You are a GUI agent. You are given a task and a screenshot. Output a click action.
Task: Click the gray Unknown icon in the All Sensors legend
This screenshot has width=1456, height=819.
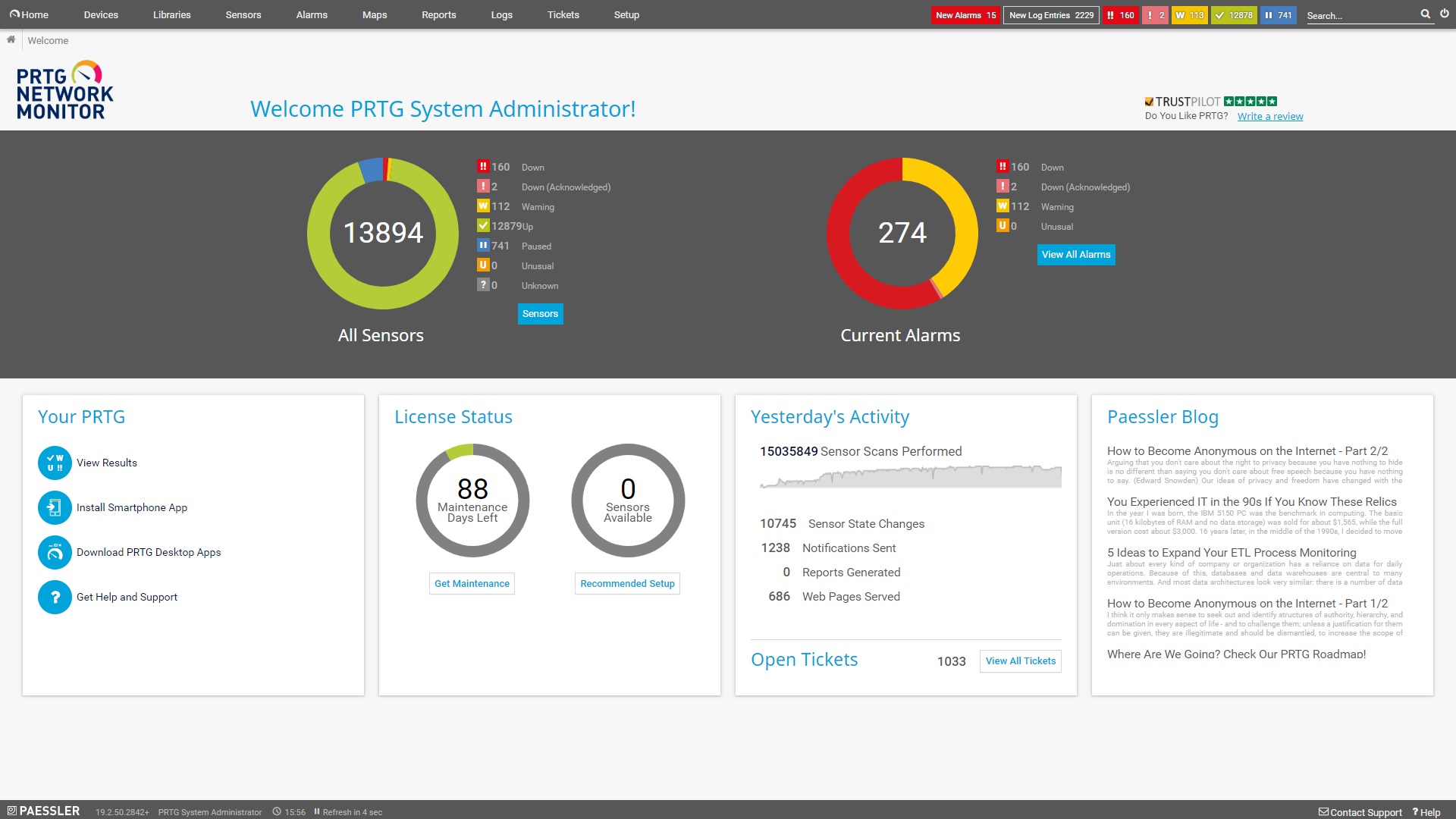pos(483,285)
